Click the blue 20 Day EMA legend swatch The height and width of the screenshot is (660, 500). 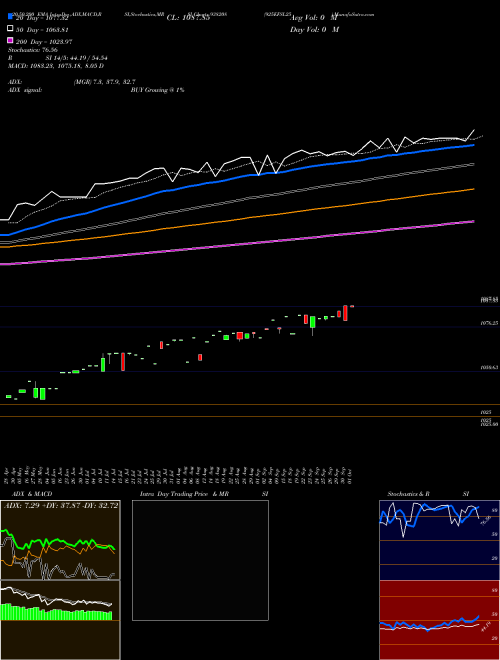coord(10,17)
